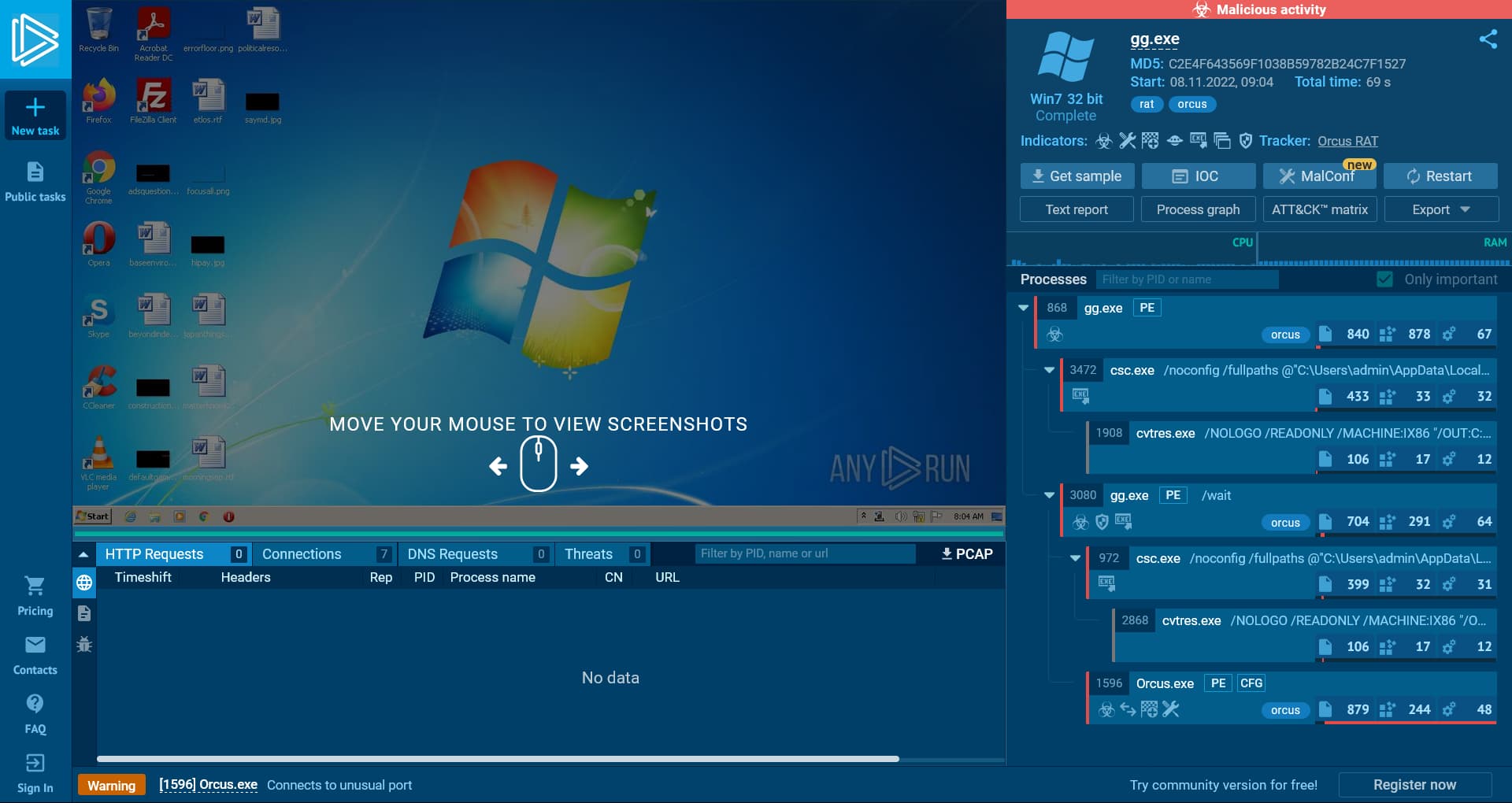
Task: Click the wrench icon under Orcus.exe process
Action: (x=1171, y=709)
